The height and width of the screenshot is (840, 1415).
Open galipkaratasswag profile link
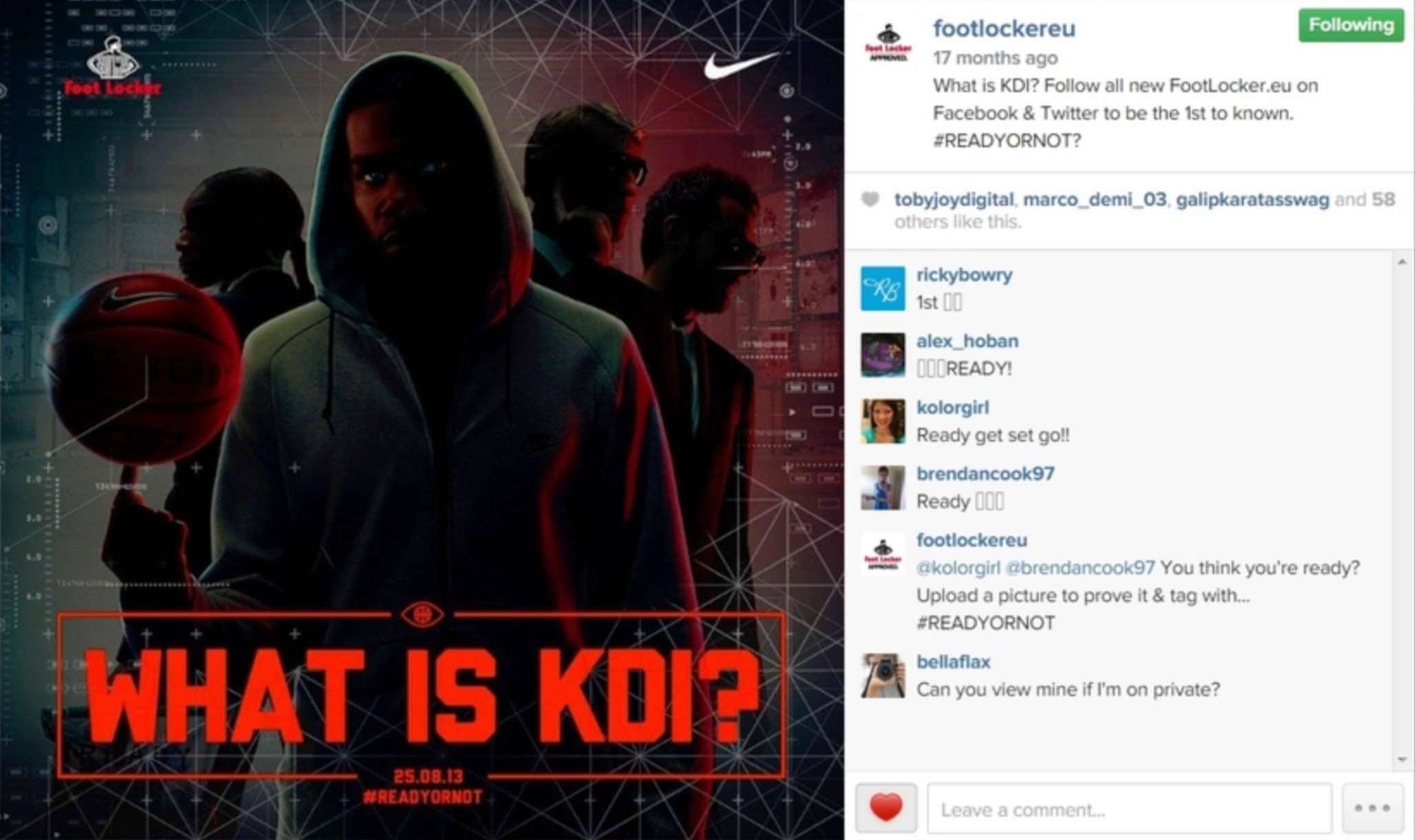pos(1252,200)
